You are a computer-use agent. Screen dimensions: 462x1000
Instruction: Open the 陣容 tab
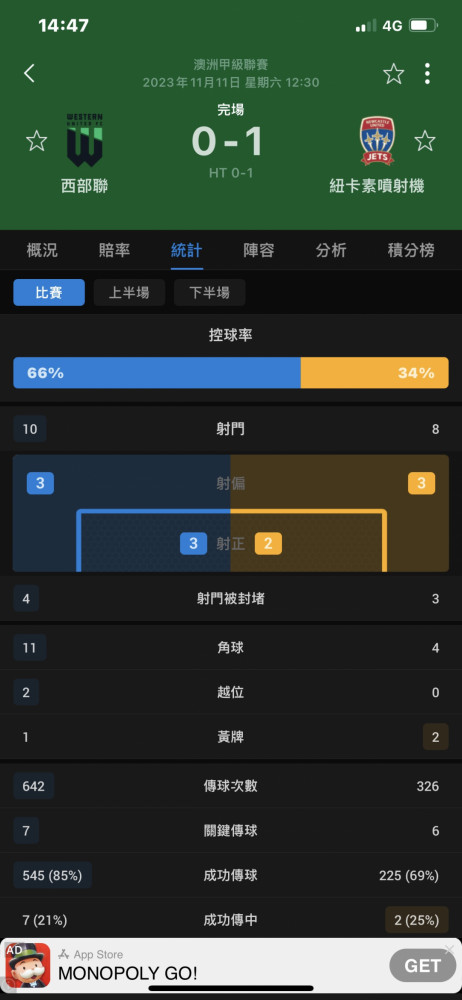point(259,251)
